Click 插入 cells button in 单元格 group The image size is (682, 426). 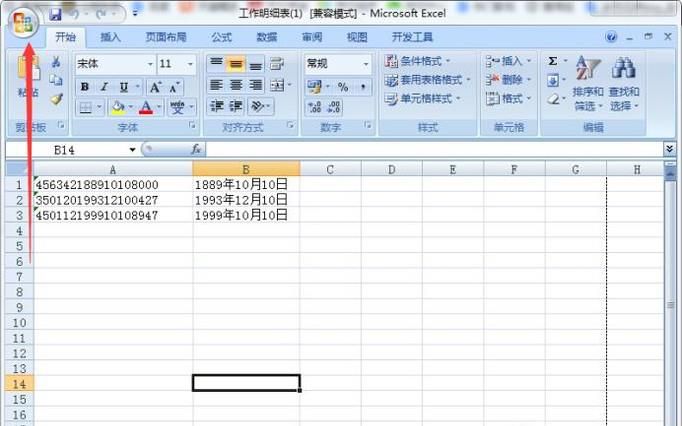coord(508,61)
